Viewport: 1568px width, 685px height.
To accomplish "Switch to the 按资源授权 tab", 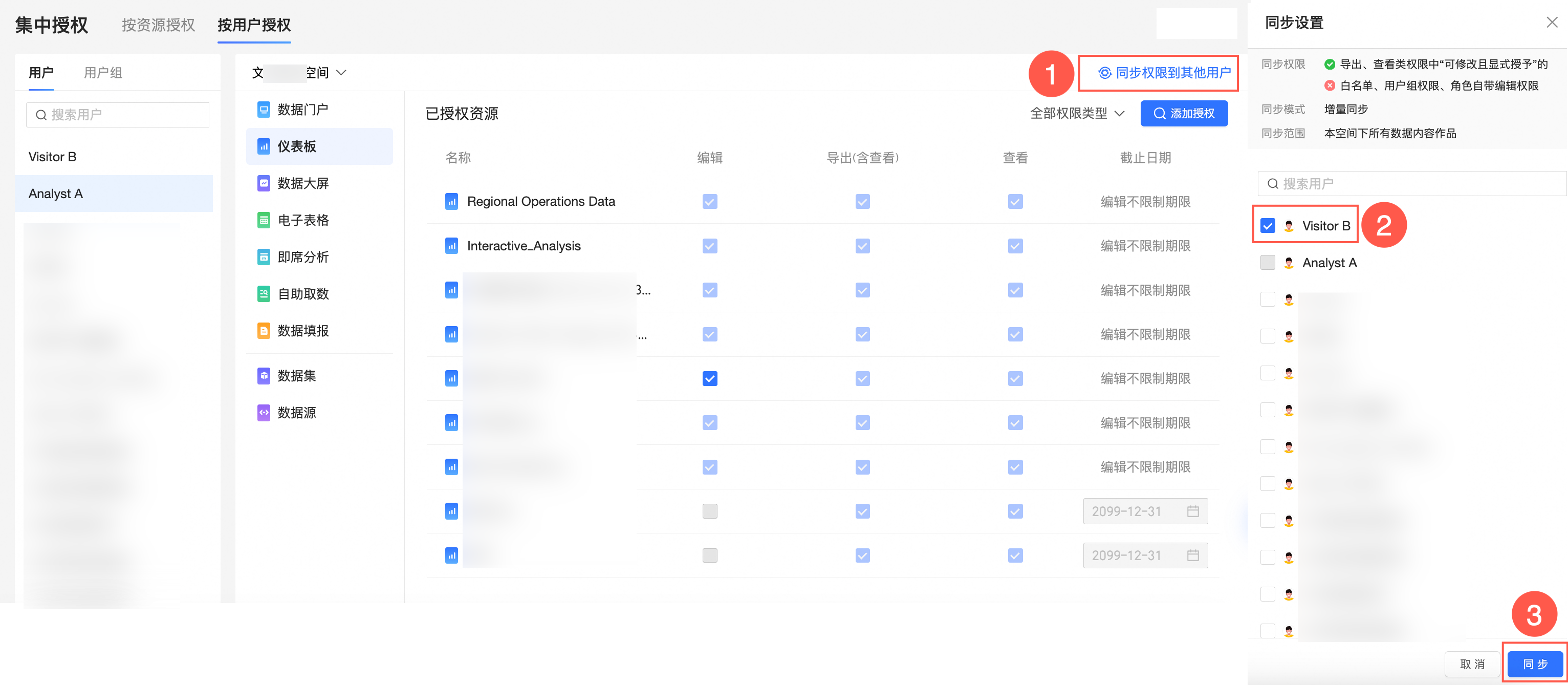I will coord(158,25).
